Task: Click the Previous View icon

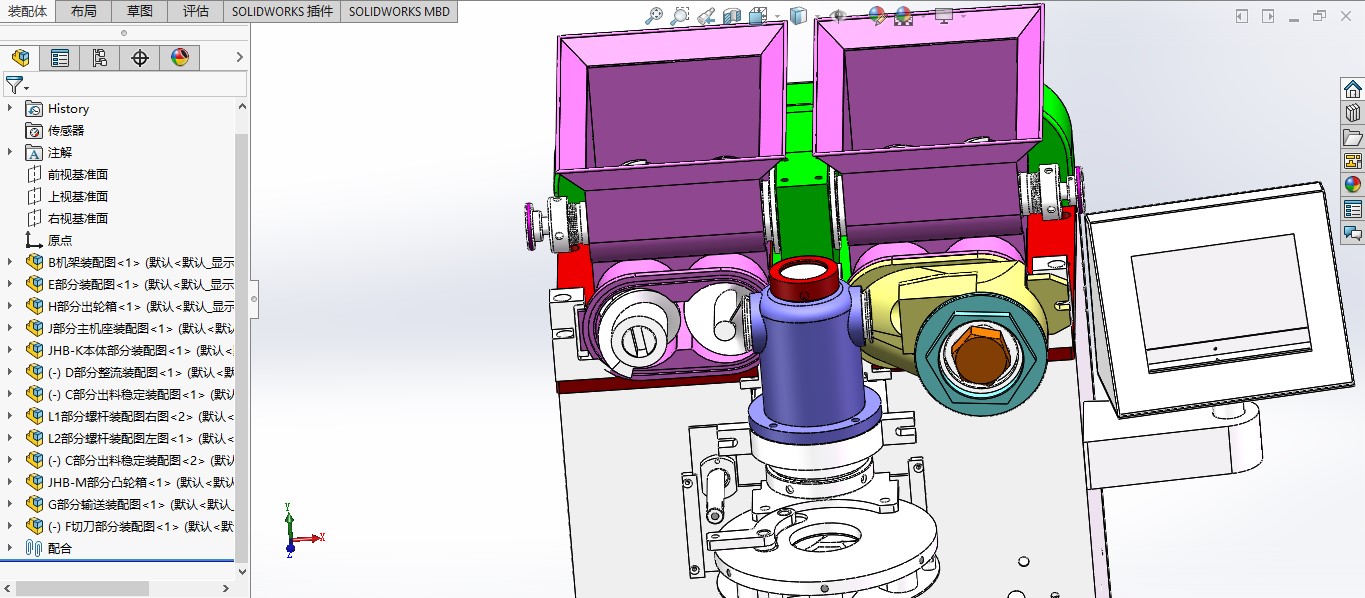Action: (706, 15)
